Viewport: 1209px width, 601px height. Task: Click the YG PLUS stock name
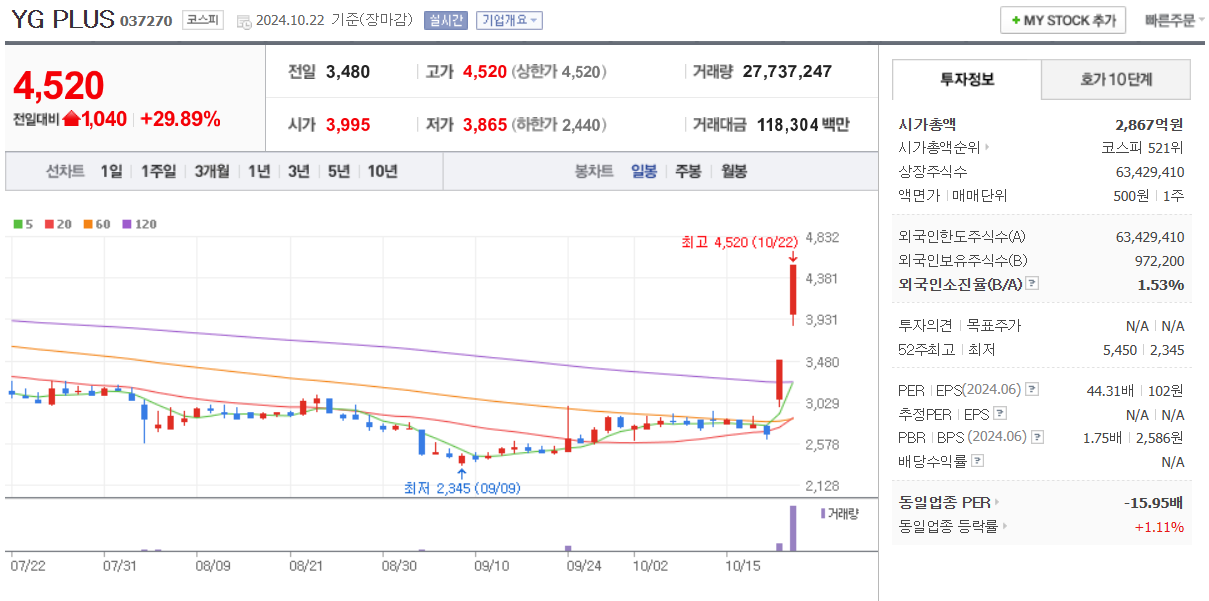click(x=62, y=20)
